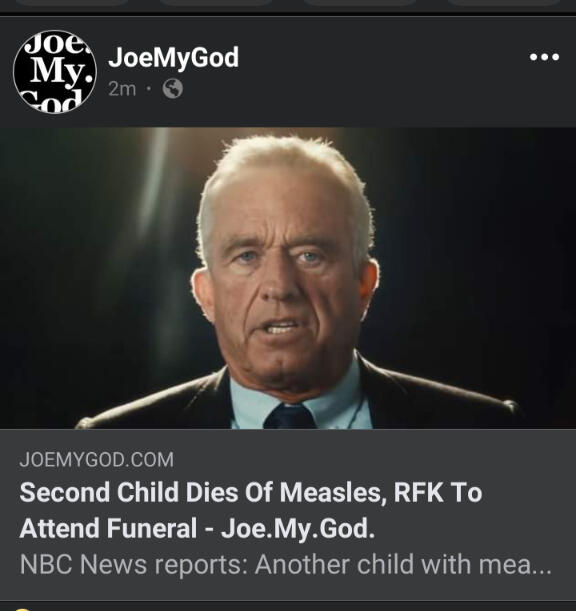Click the globe public-audience icon
The width and height of the screenshot is (576, 611).
click(x=173, y=89)
